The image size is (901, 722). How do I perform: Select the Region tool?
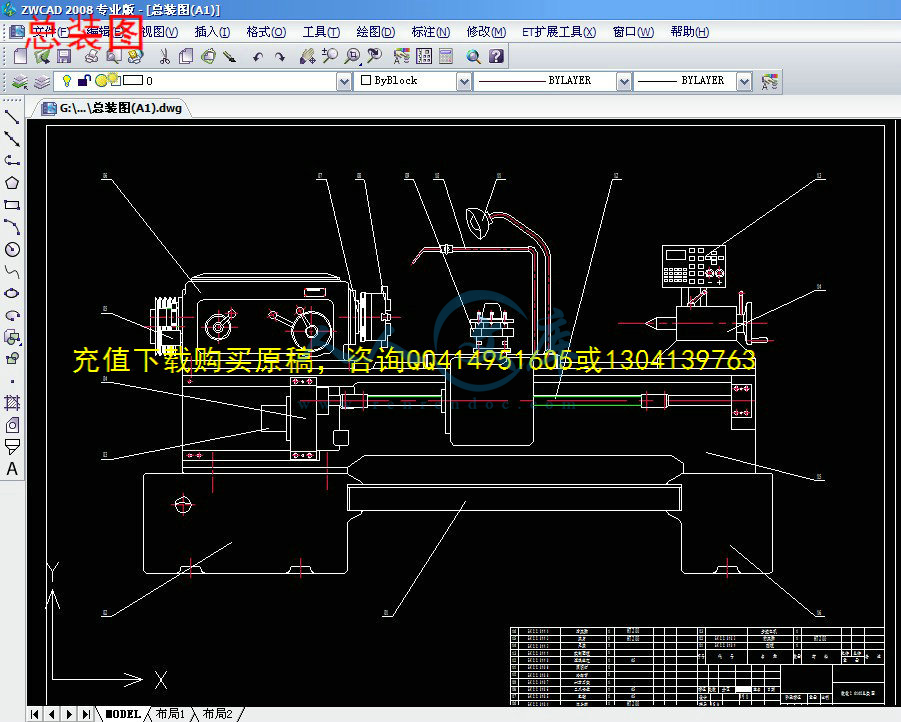pos(12,426)
